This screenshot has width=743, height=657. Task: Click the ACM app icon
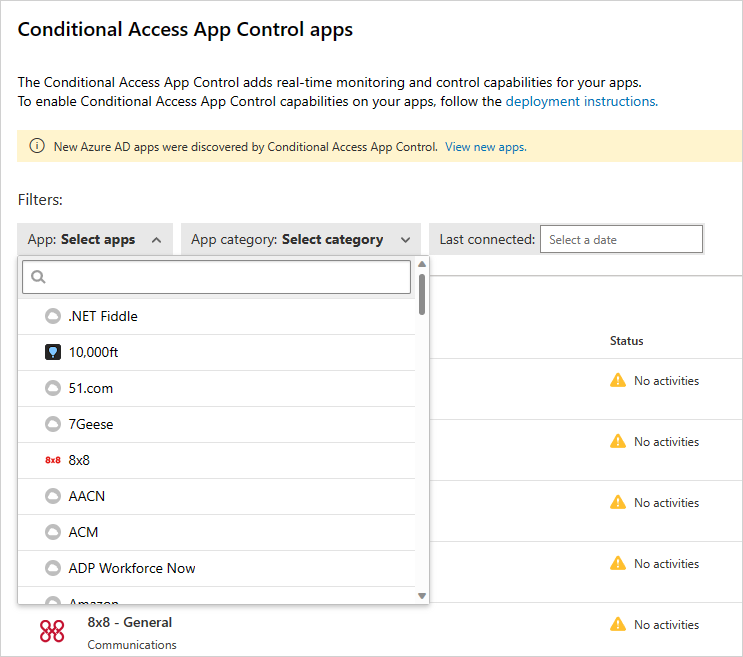[x=53, y=532]
